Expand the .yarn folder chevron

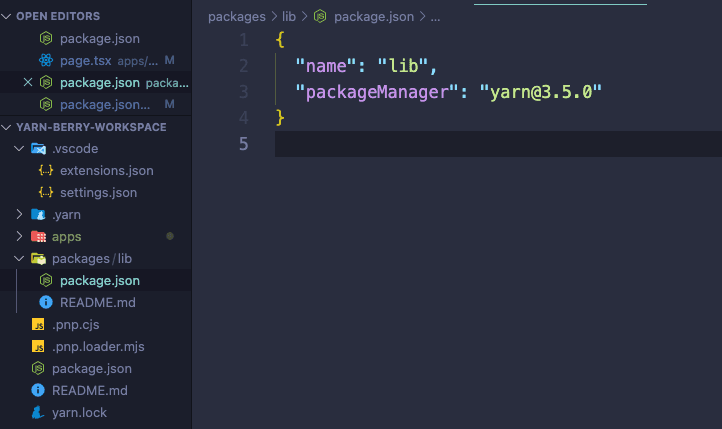19,214
